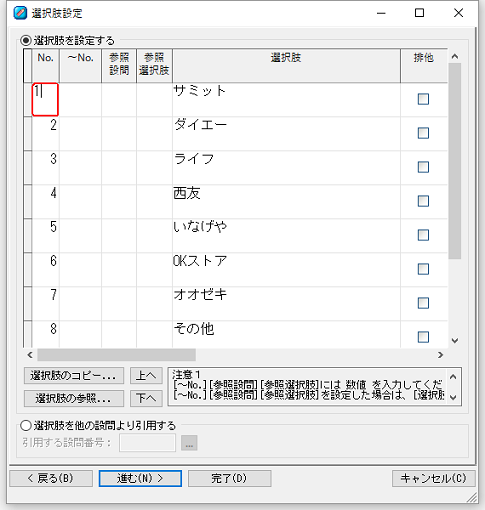Click the 選択肢のコピー... button
Viewport: 485px width, 510px height.
tap(74, 376)
